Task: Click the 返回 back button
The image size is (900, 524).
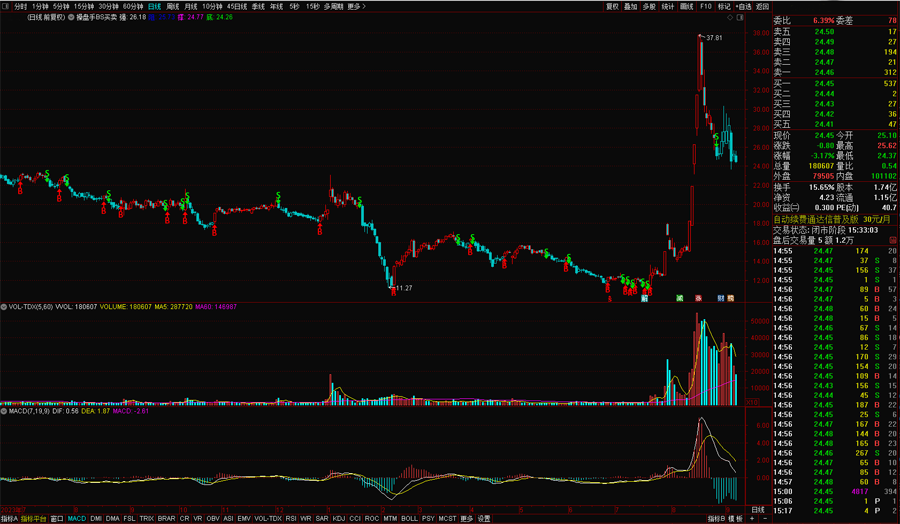Action: pos(762,6)
